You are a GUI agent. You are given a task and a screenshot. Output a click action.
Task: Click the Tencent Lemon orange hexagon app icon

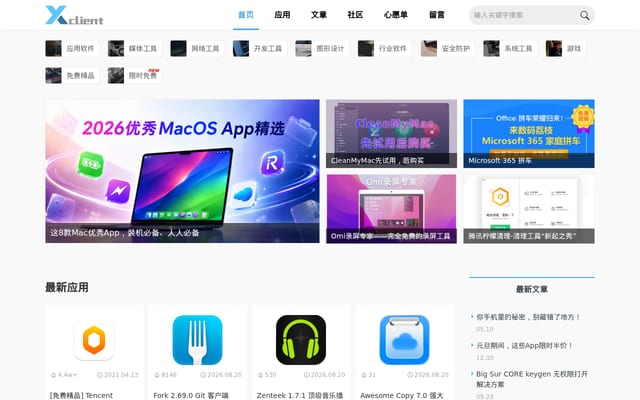point(94,340)
